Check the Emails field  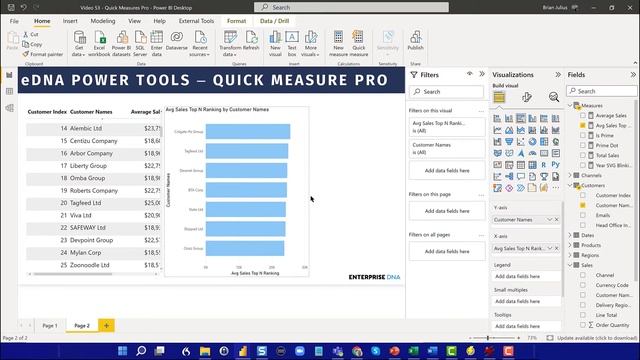coord(583,215)
